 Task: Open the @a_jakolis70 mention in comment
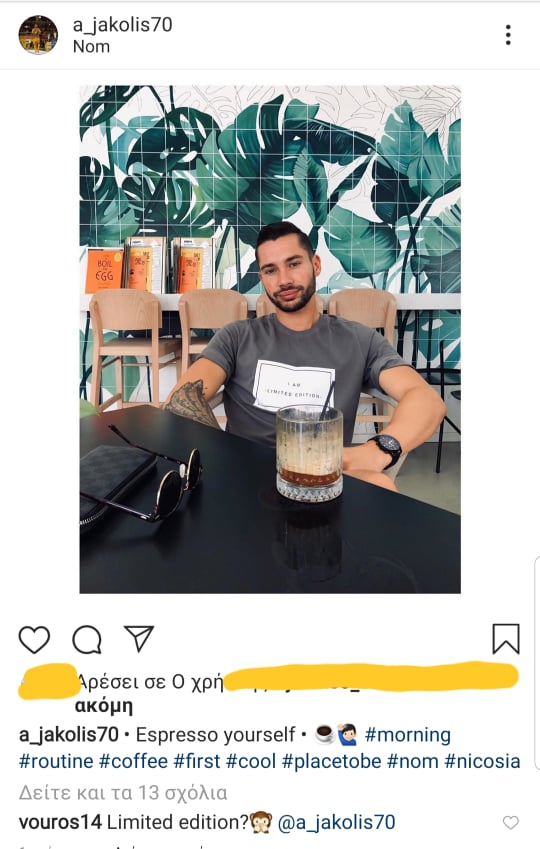[x=336, y=822]
